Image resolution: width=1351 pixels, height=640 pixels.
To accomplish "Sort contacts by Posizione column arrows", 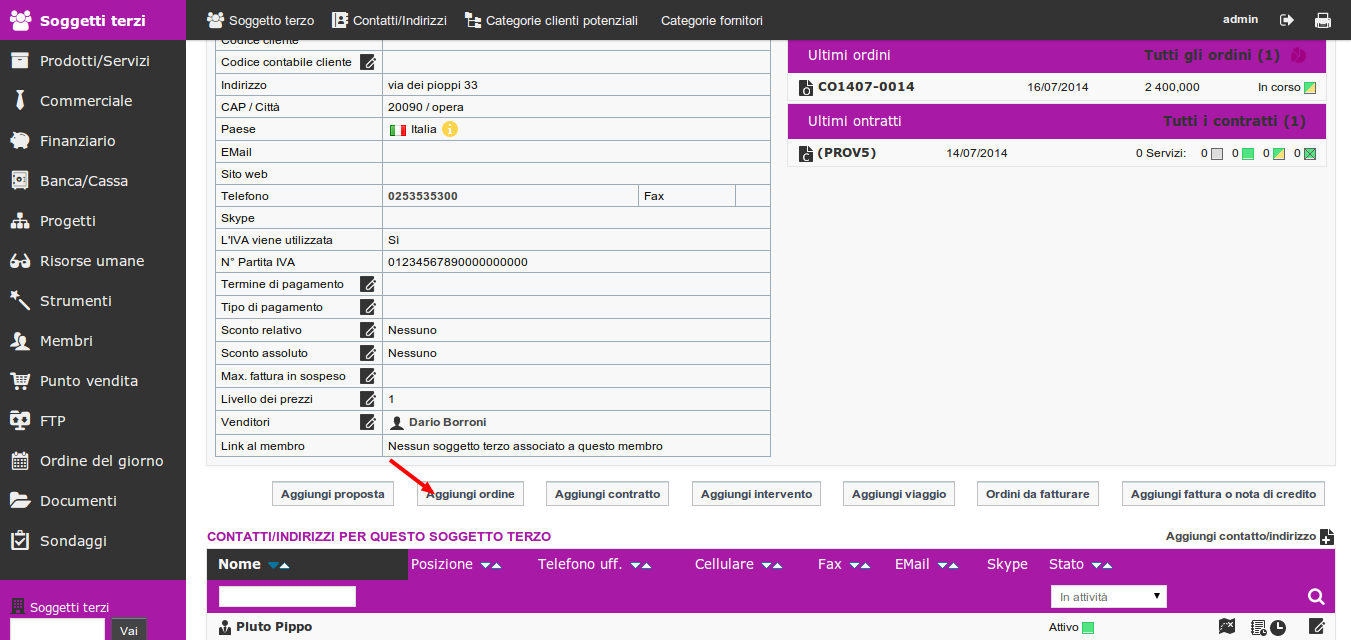I will [x=490, y=565].
